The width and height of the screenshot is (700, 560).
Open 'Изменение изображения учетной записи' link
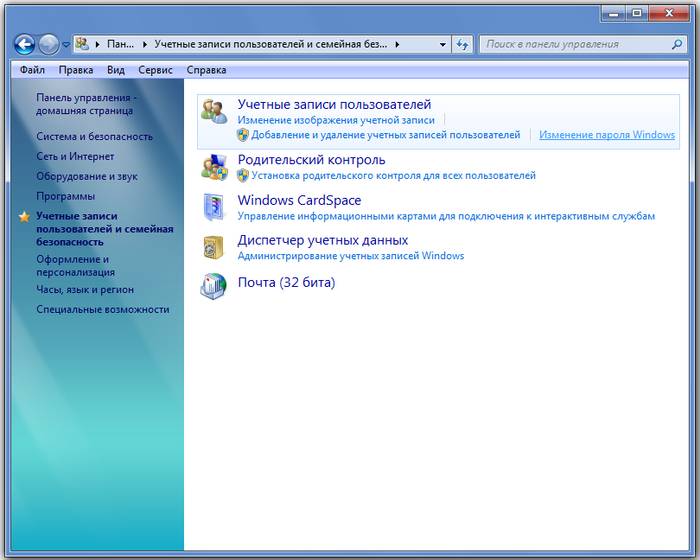click(x=336, y=120)
